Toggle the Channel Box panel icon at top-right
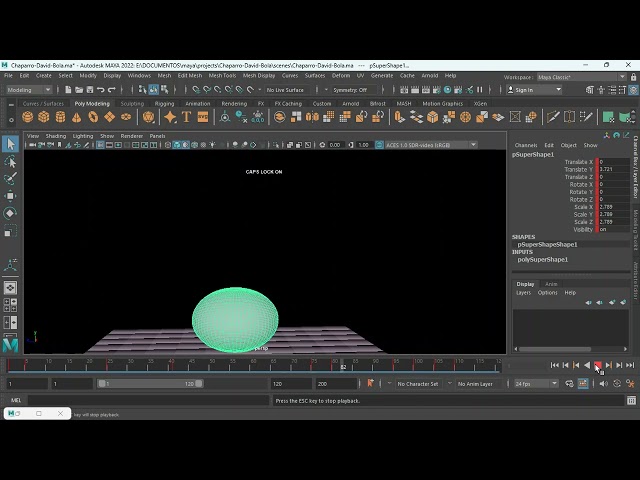The height and width of the screenshot is (480, 640). (633, 90)
